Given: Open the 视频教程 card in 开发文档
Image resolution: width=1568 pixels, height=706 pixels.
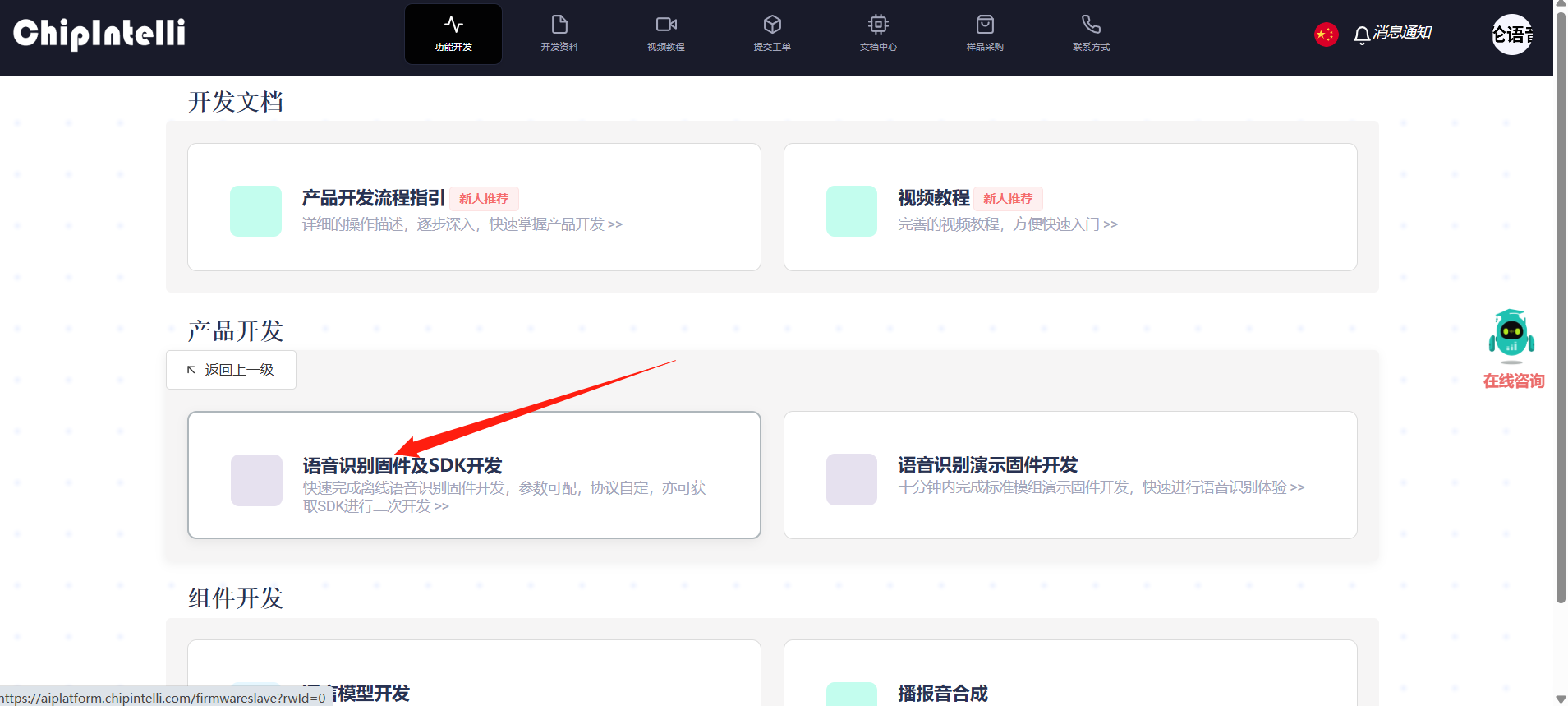Looking at the screenshot, I should 1070,207.
